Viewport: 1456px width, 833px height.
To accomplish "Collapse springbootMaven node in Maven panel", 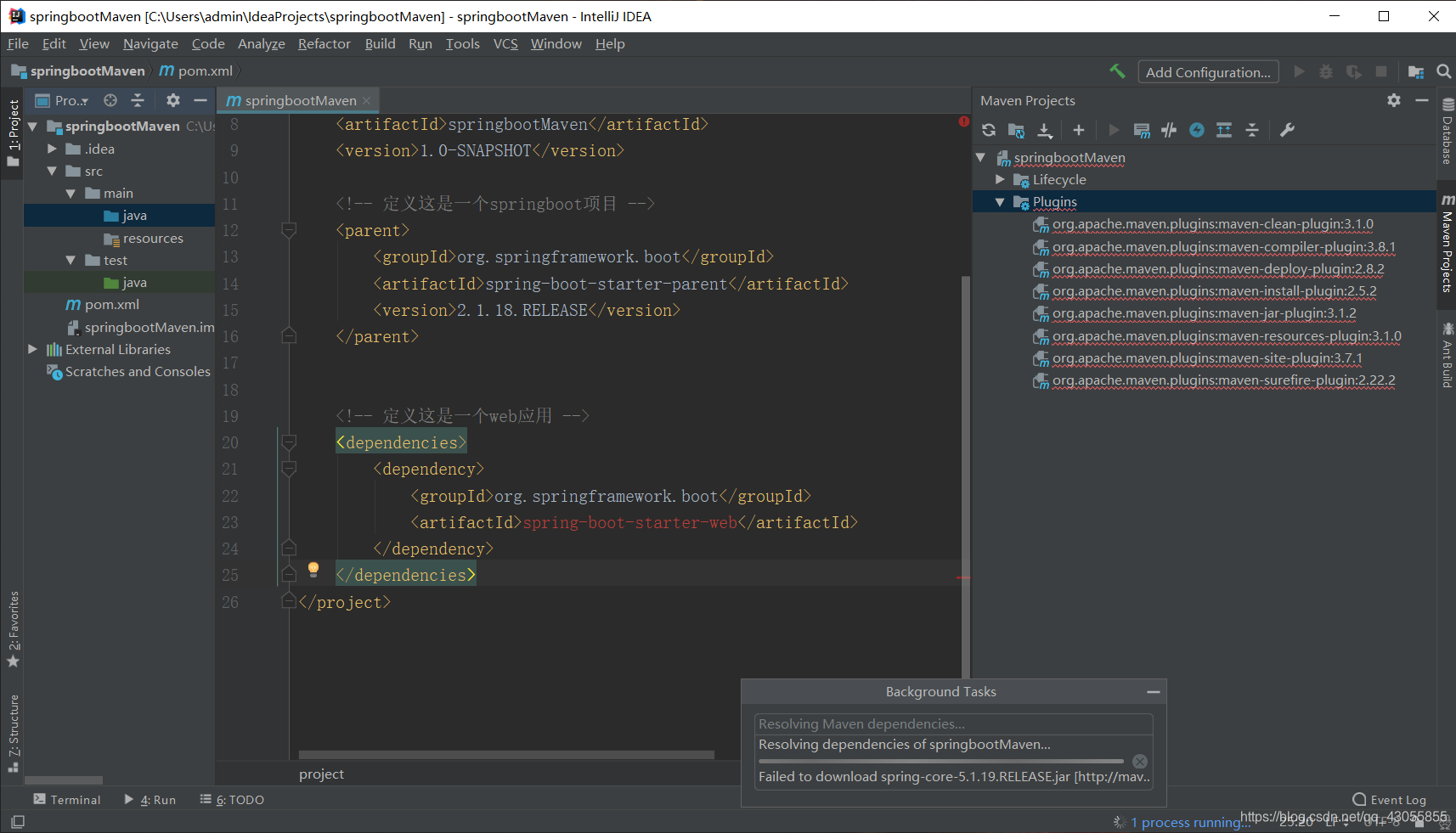I will tap(981, 157).
